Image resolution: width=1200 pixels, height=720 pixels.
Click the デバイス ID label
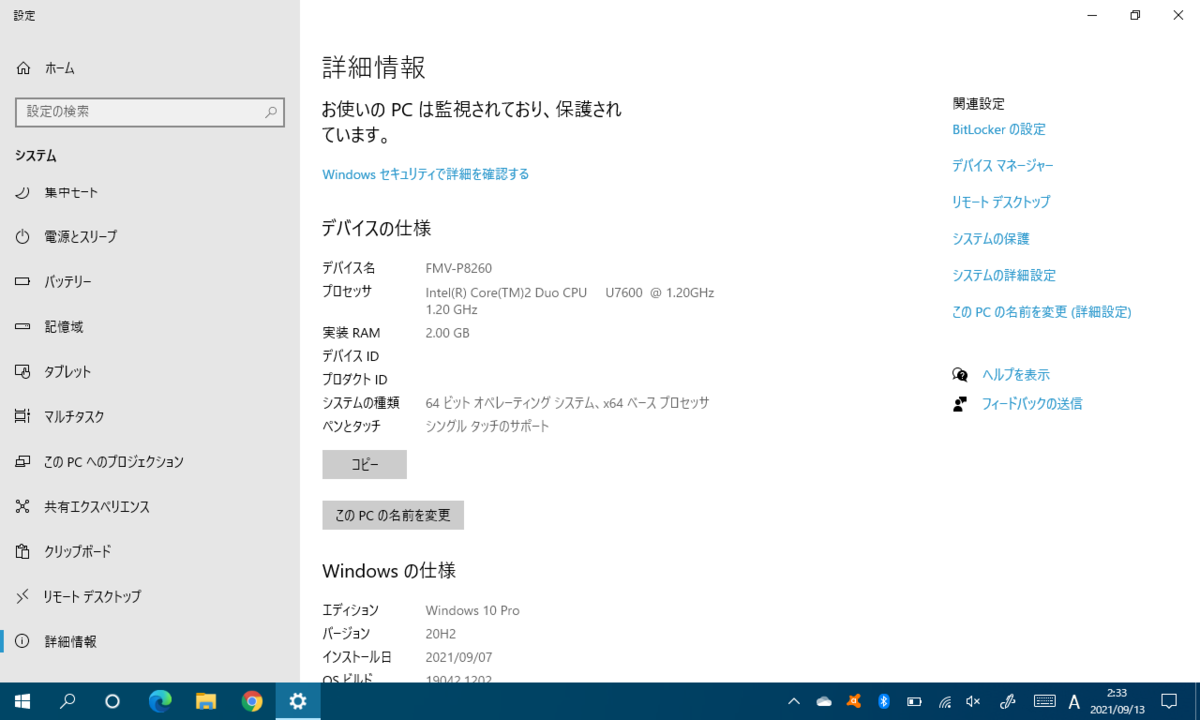click(x=351, y=356)
